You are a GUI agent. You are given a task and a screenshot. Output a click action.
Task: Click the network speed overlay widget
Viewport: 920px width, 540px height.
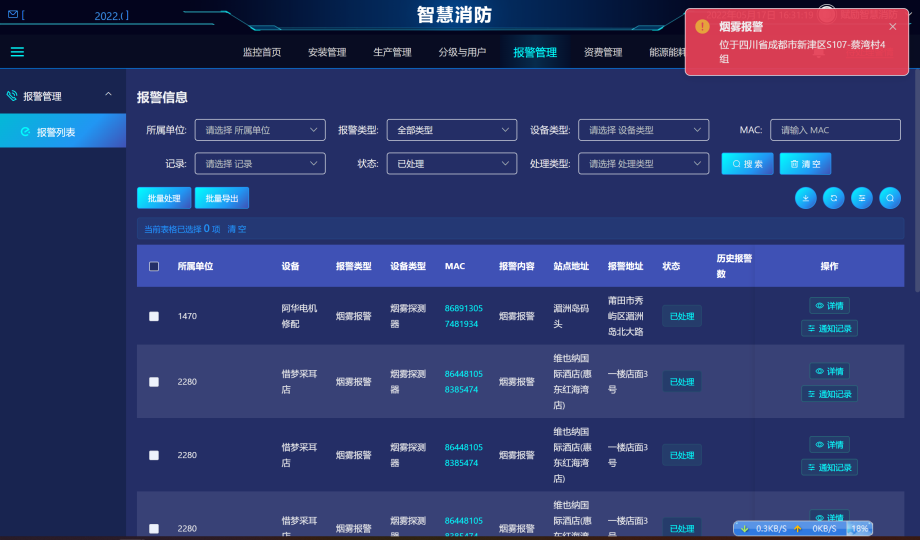[803, 529]
